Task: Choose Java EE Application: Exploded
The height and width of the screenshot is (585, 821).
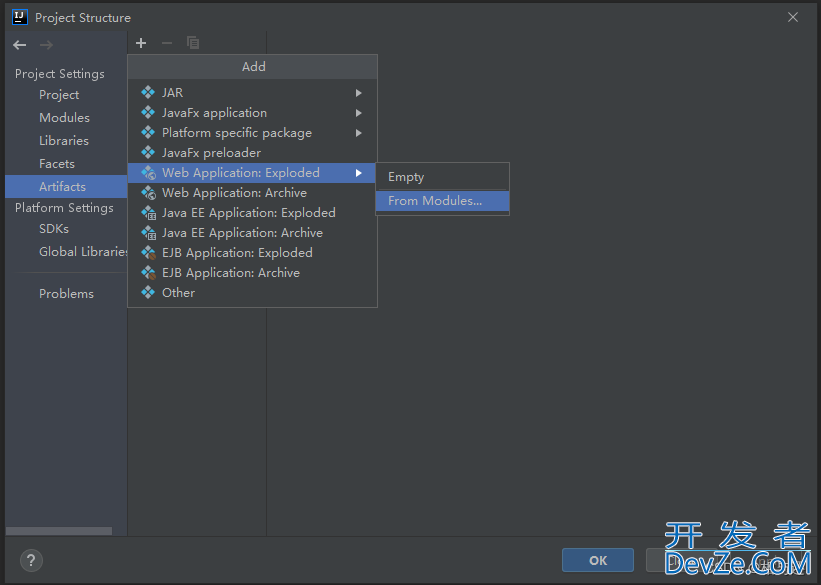Action: [x=252, y=213]
